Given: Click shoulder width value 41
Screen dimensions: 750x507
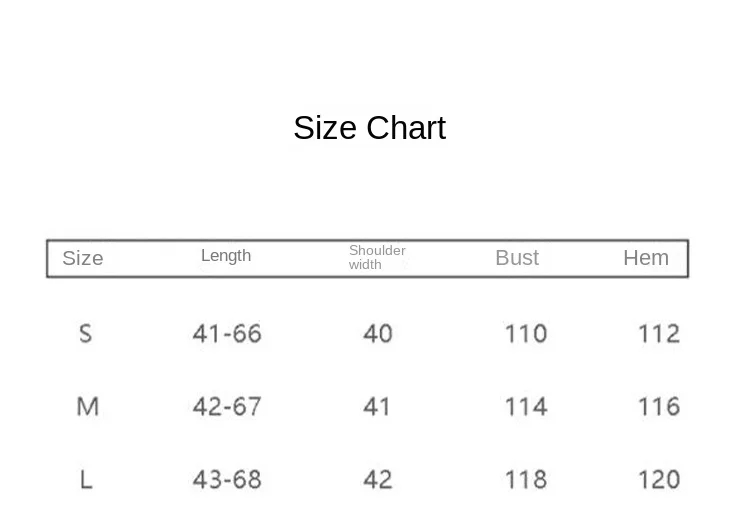Looking at the screenshot, I should (377, 407).
